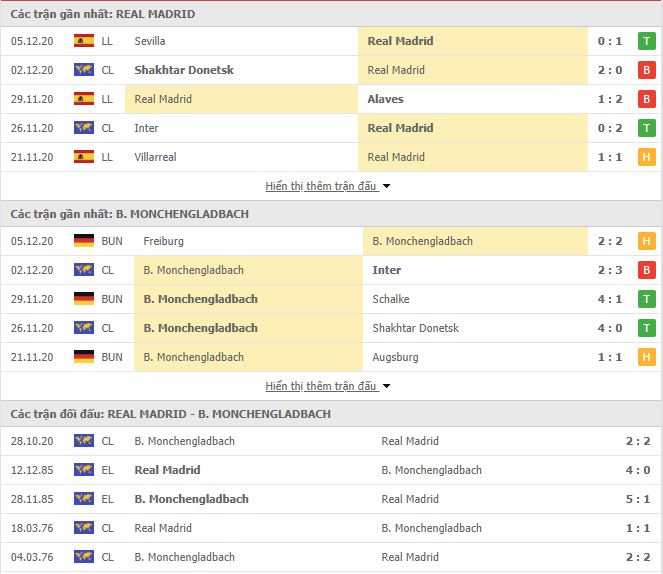Open the Alaves team link
The image size is (663, 574).
tap(385, 99)
